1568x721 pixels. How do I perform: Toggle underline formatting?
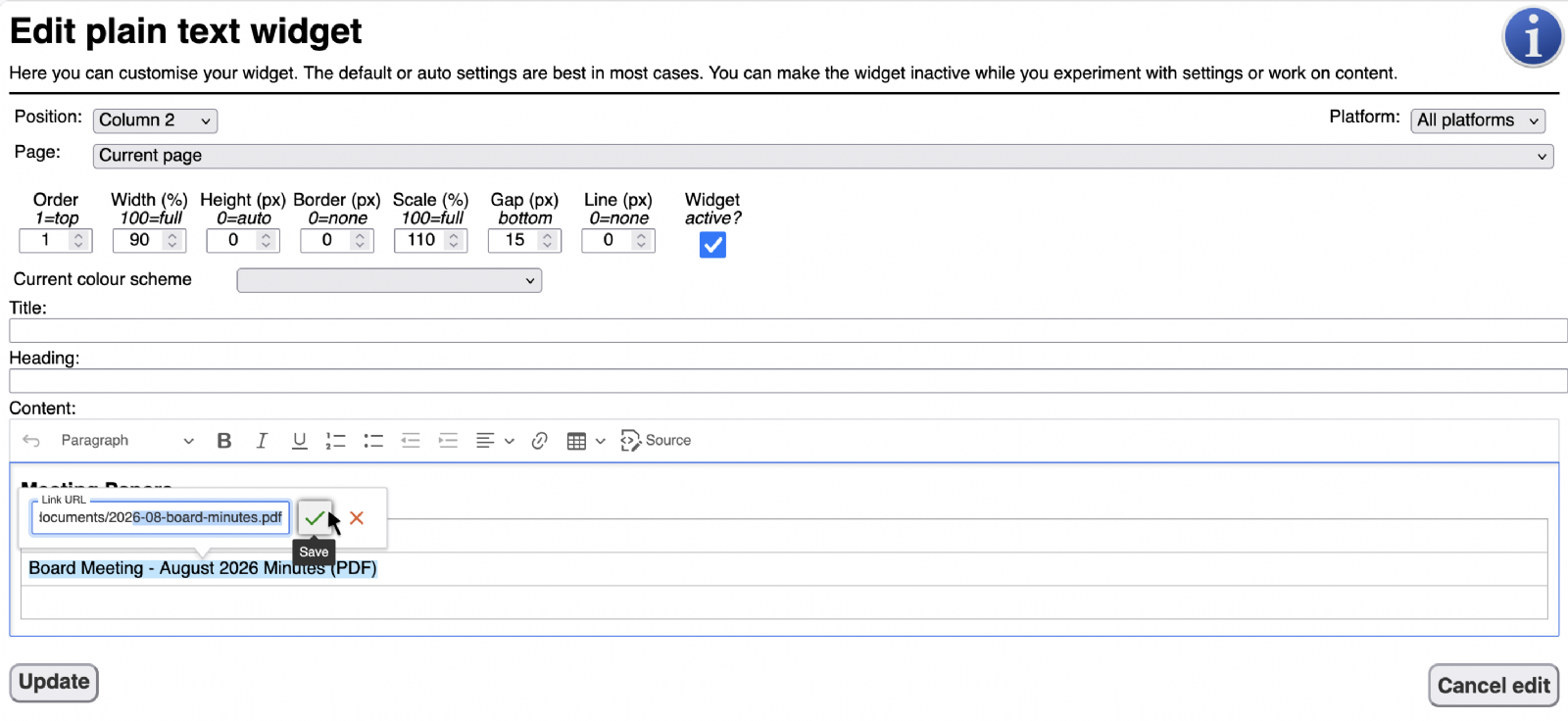point(300,441)
